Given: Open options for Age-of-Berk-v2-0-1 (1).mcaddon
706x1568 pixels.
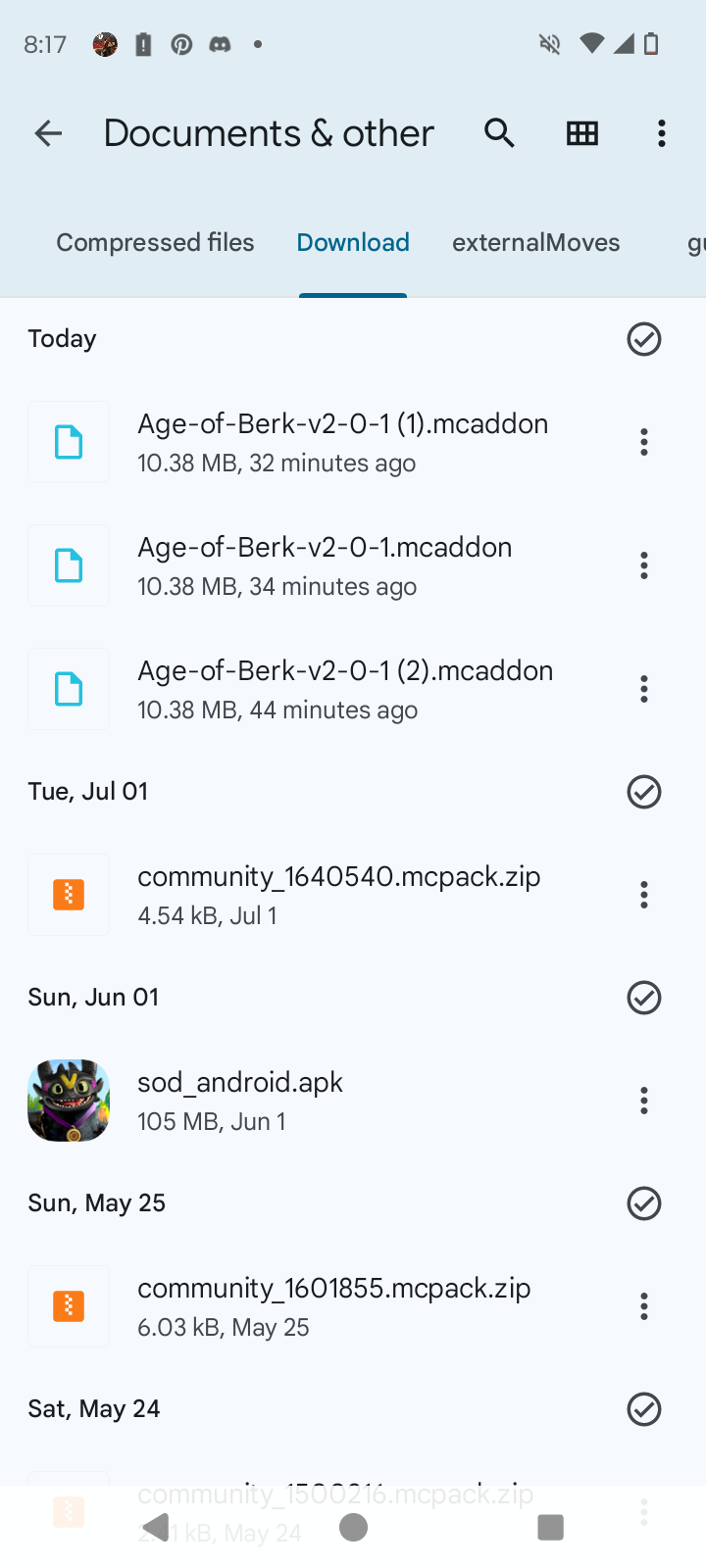Looking at the screenshot, I should pos(644,442).
